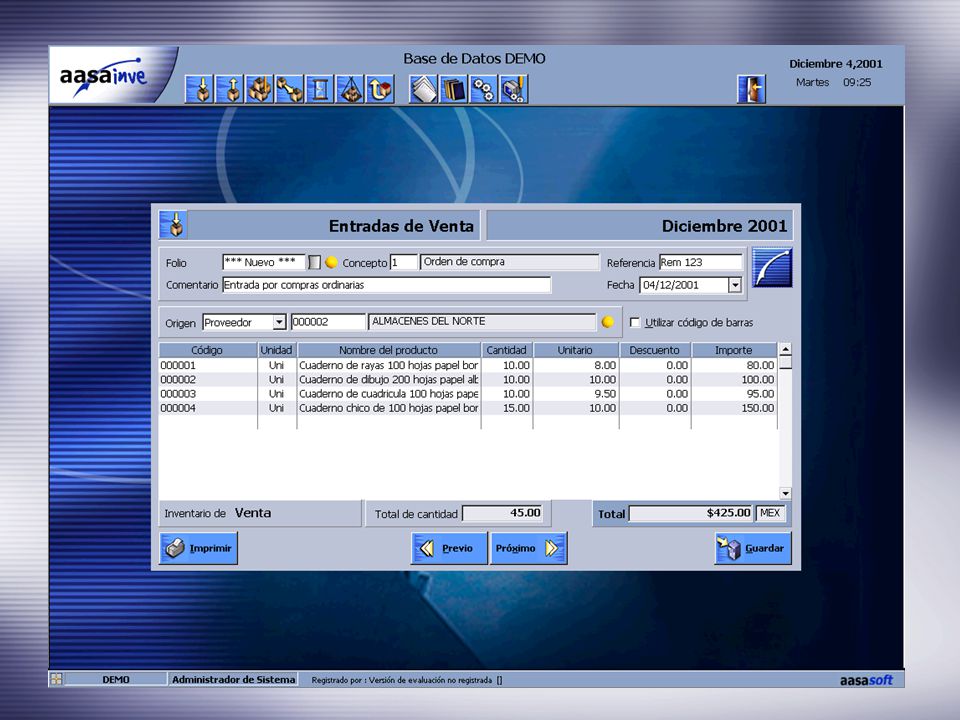Click the yellow lookup dot beside ALMACENES DEL NORTE
Image resolution: width=960 pixels, height=720 pixels.
(x=607, y=322)
